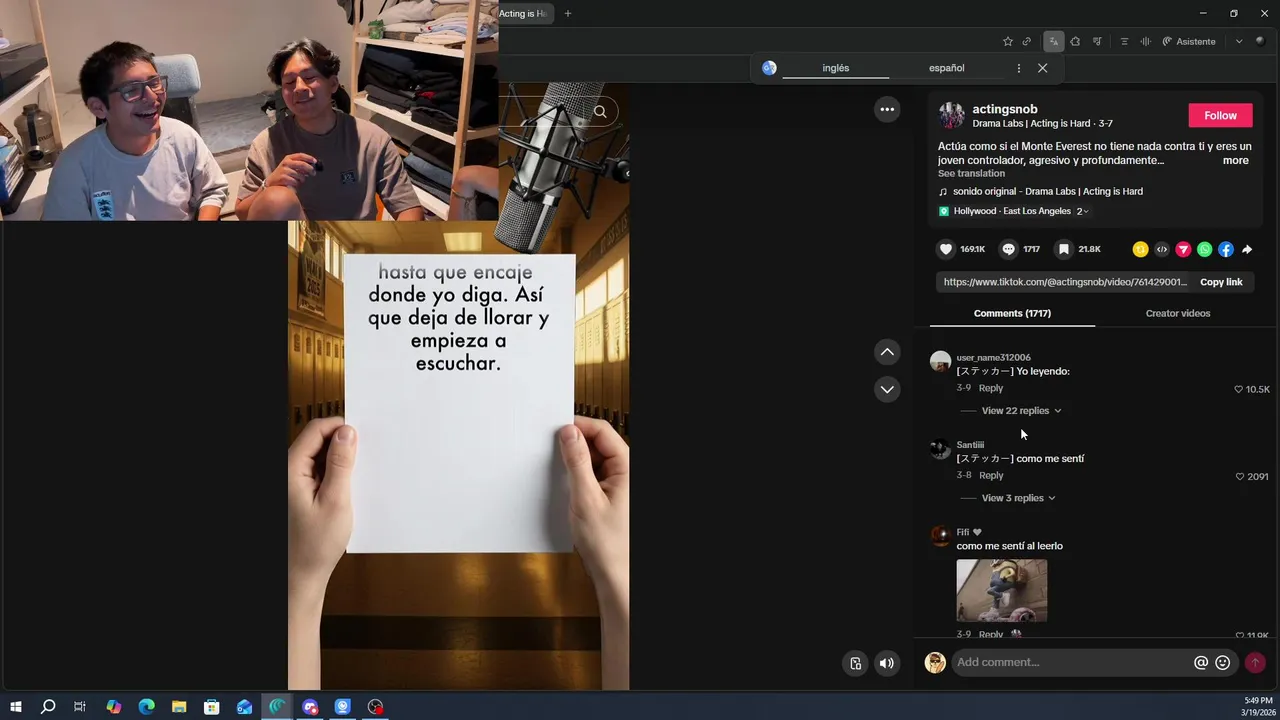Reply to user_name312006 comment
The image size is (1280, 720).
(990, 388)
